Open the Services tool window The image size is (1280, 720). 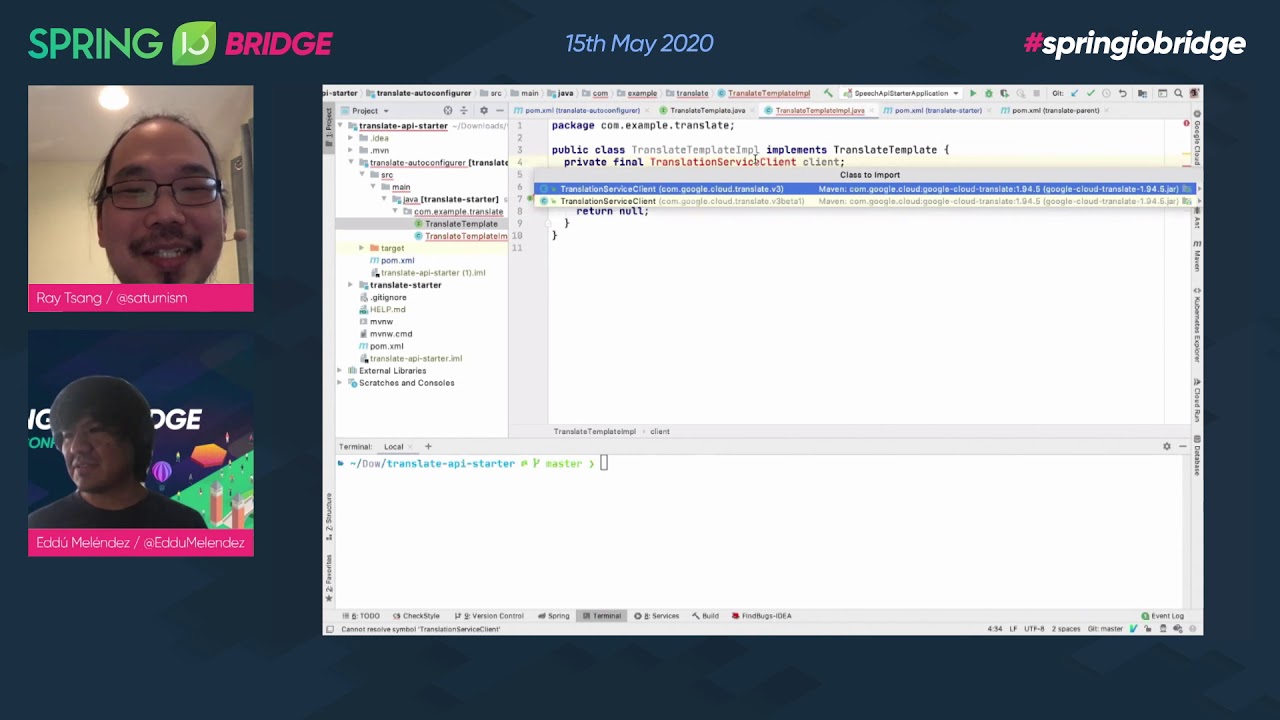pyautogui.click(x=657, y=616)
